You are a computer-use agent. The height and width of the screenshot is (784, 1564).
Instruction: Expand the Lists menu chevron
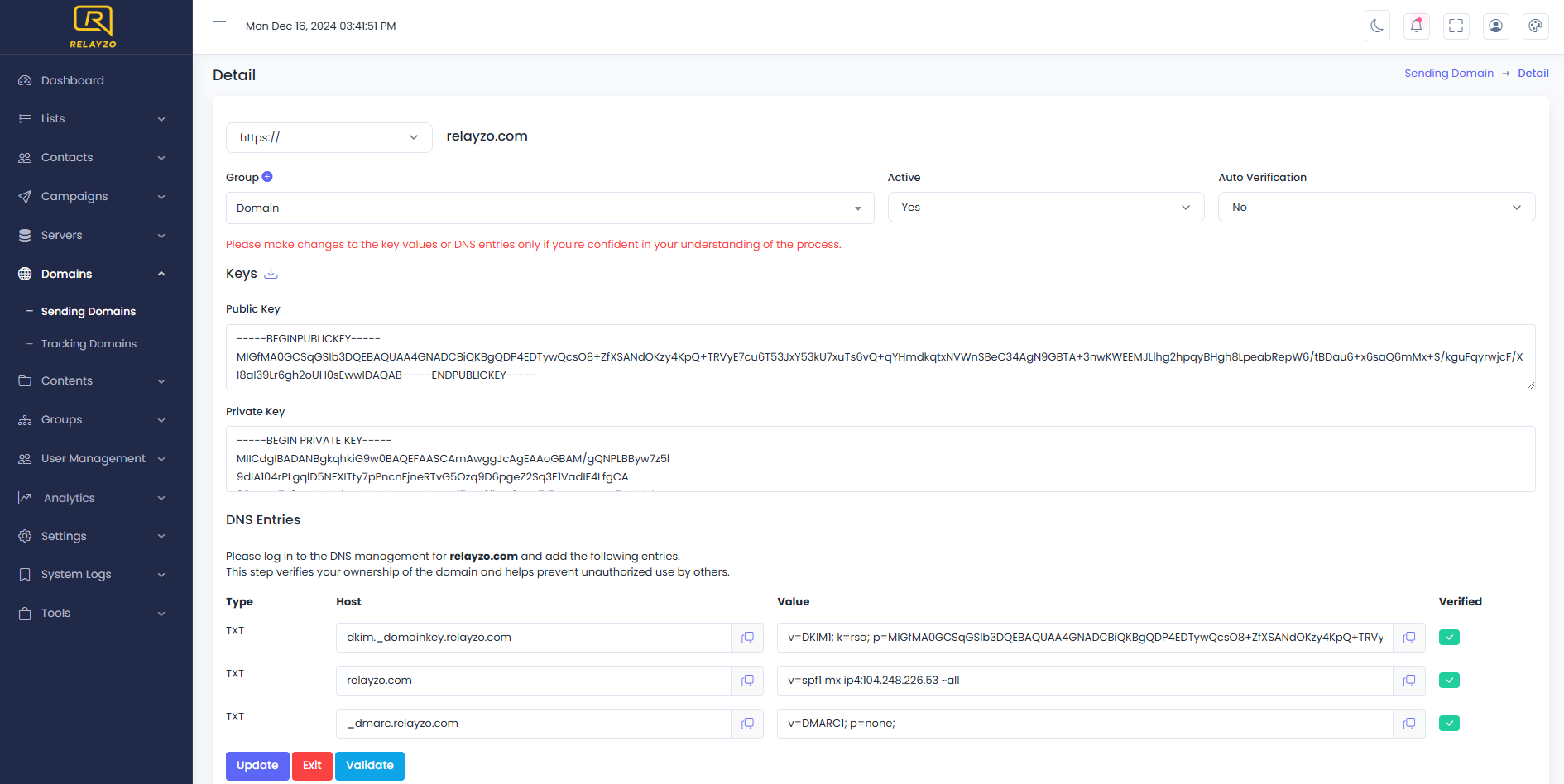pos(161,119)
